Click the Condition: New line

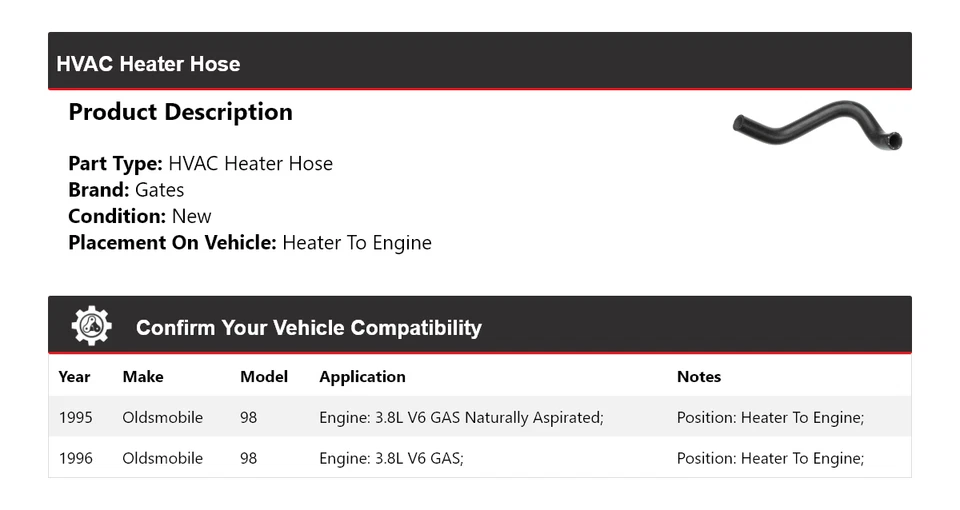pos(140,216)
